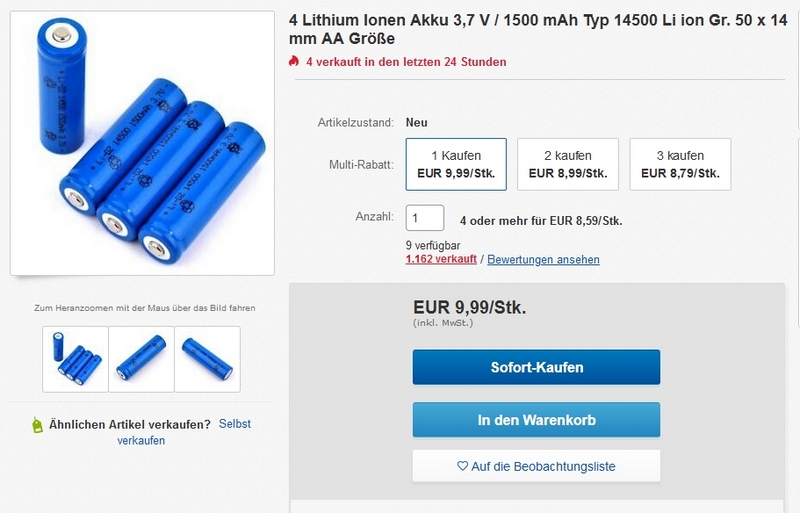Click the flame icon beside sold count

click(x=293, y=61)
